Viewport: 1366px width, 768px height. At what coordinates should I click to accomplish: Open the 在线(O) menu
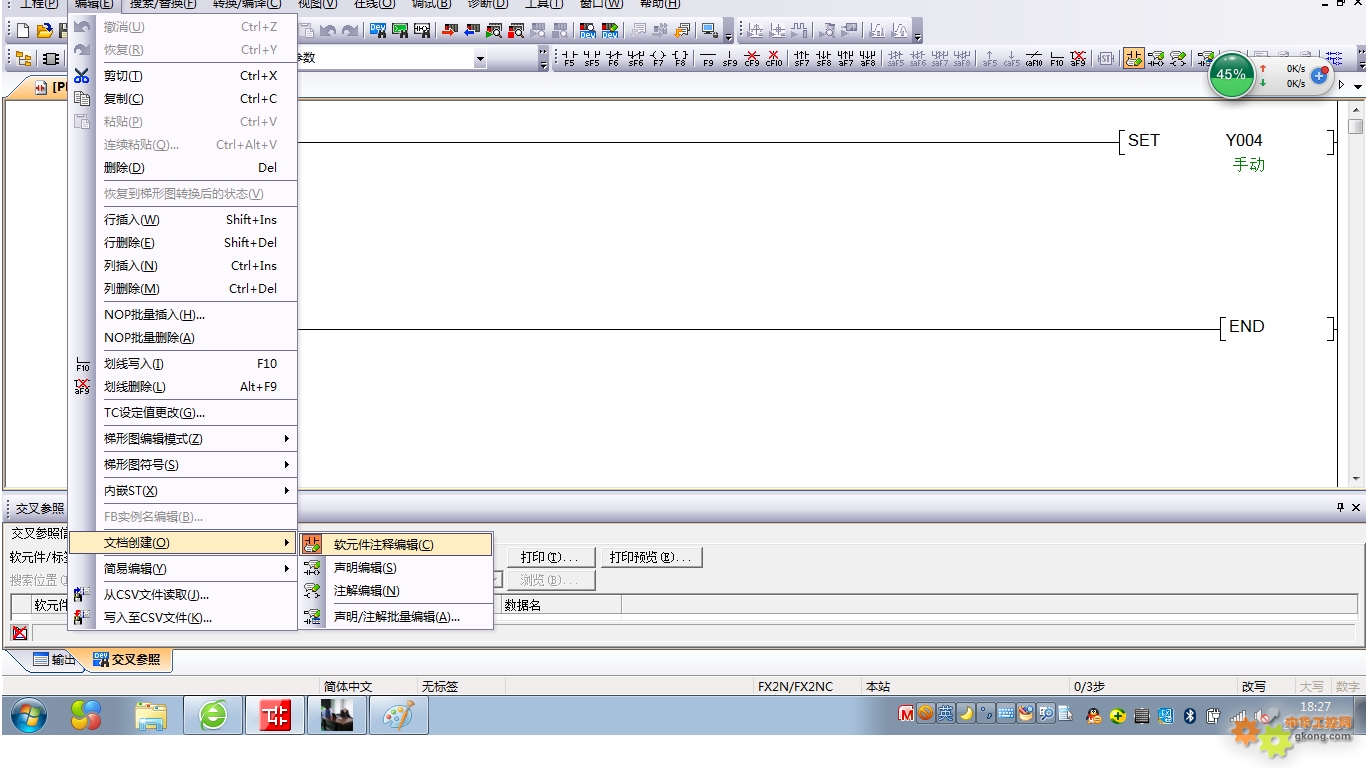point(374,5)
